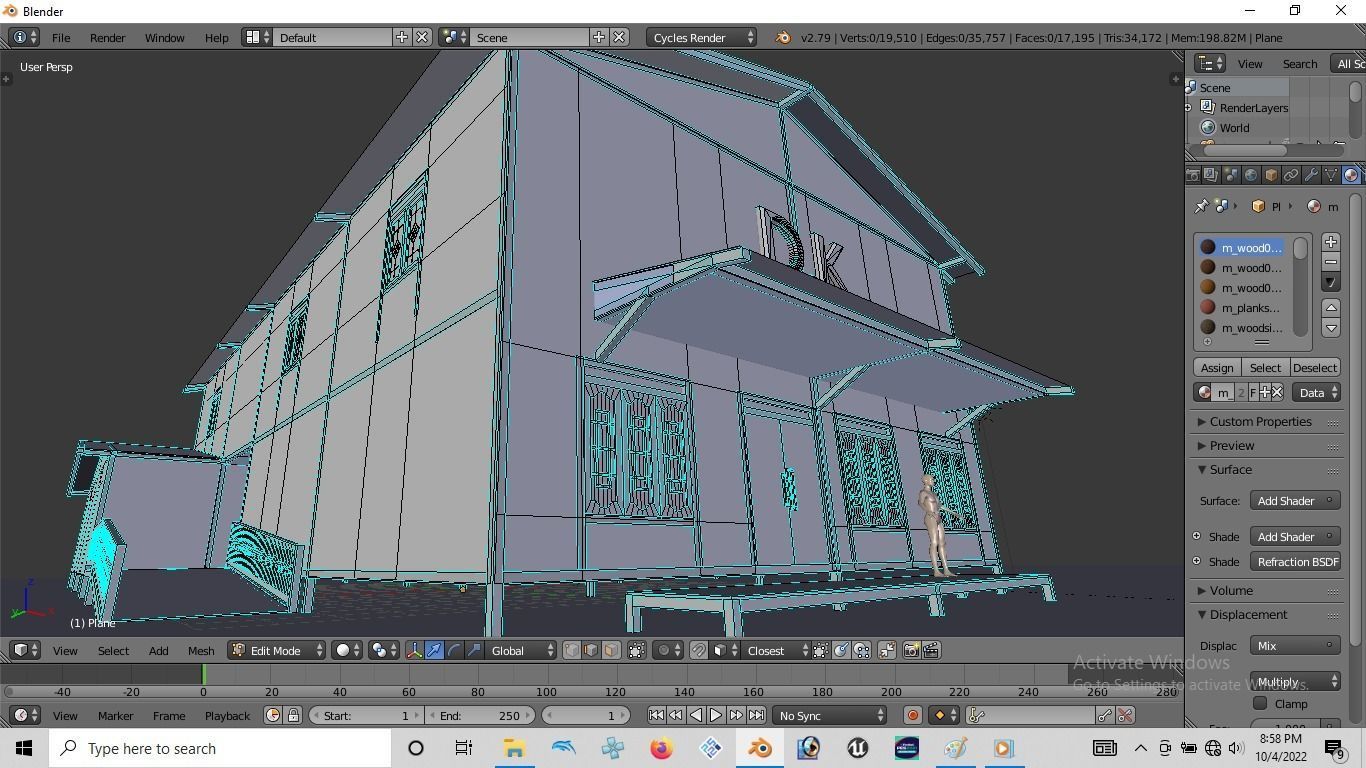Insert keyframes using key icon
1366x768 pixels.
point(1105,716)
